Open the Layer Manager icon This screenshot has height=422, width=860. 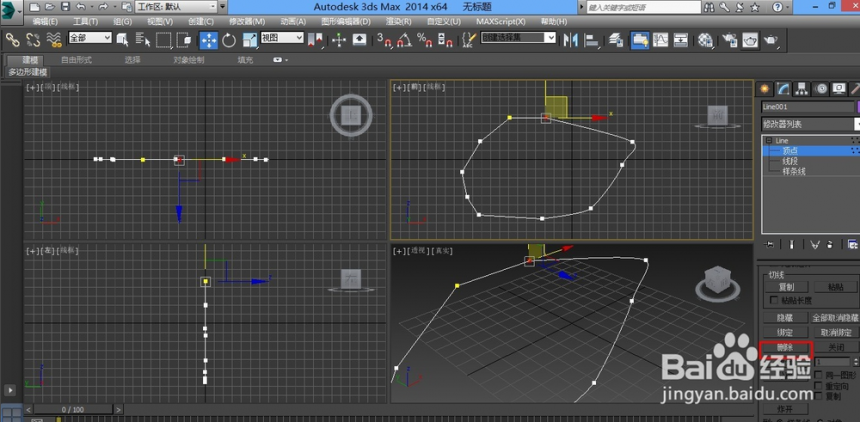tap(616, 40)
